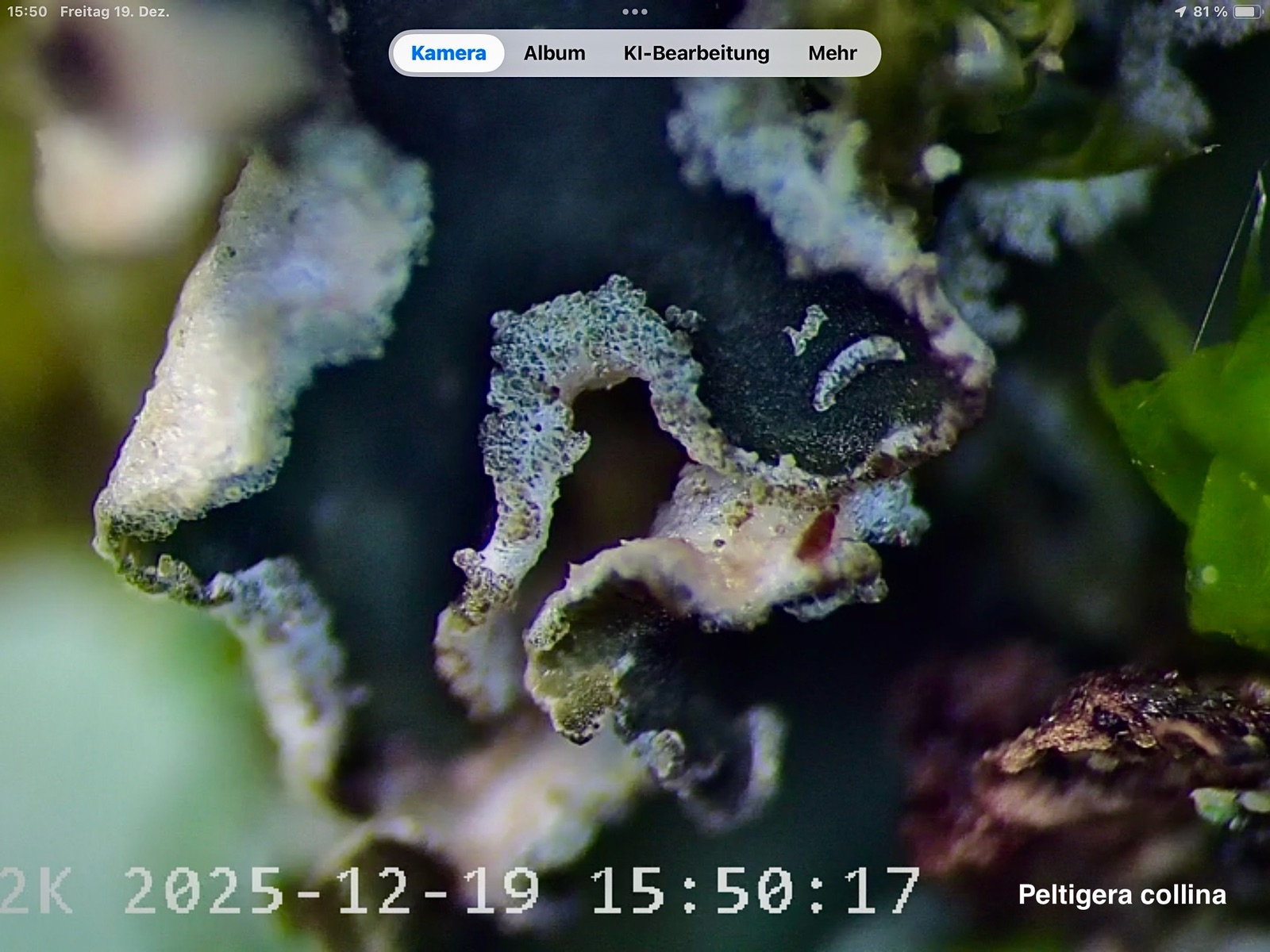The width and height of the screenshot is (1270, 952).
Task: Tap the date Freitag 19. Dez.
Action: pyautogui.click(x=114, y=12)
